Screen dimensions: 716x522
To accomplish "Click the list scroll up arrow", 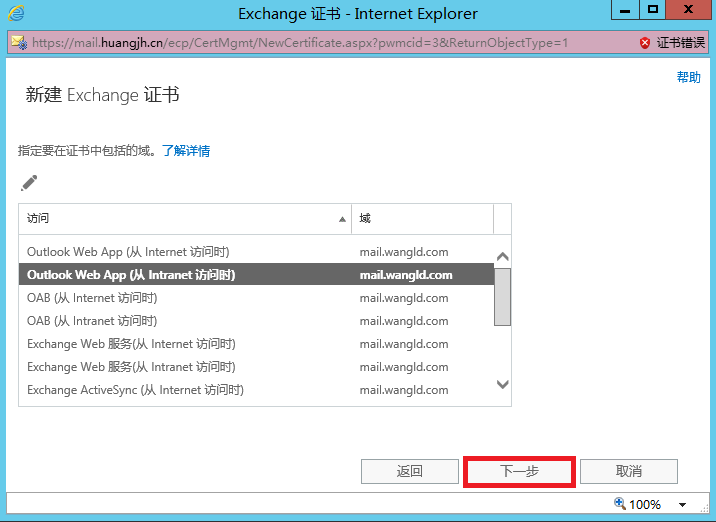I will coord(502,257).
